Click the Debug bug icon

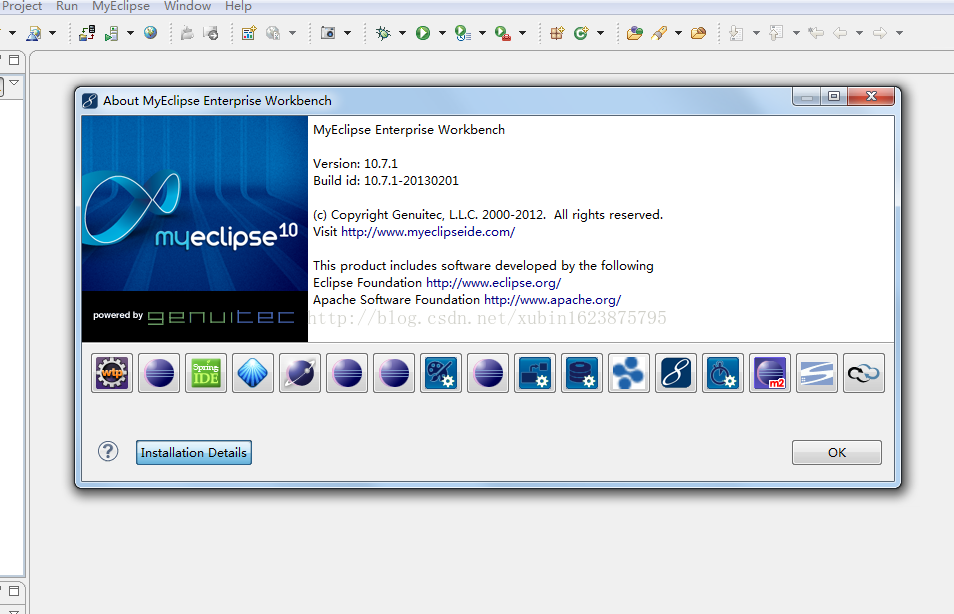pos(383,33)
